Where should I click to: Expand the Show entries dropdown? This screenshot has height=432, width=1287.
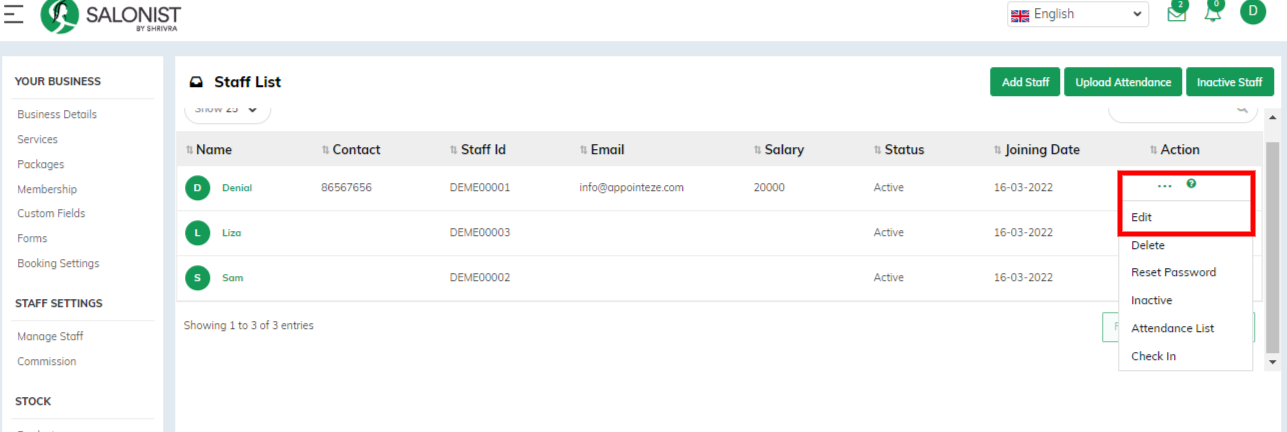tap(227, 110)
